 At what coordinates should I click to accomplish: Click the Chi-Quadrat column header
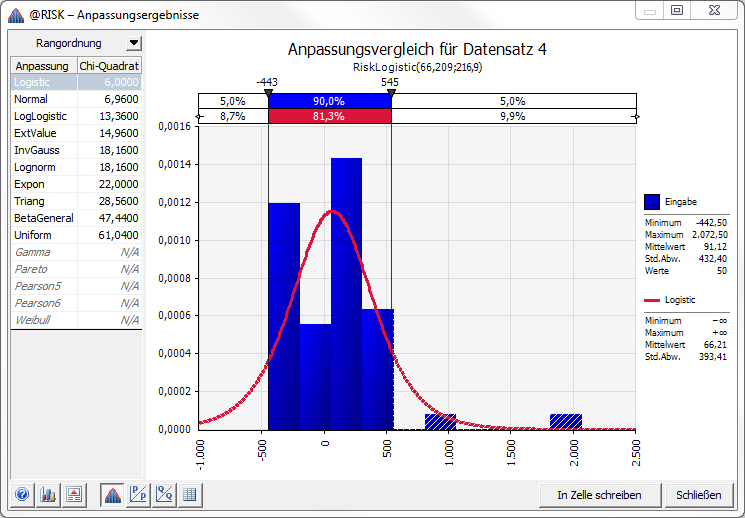pos(109,66)
